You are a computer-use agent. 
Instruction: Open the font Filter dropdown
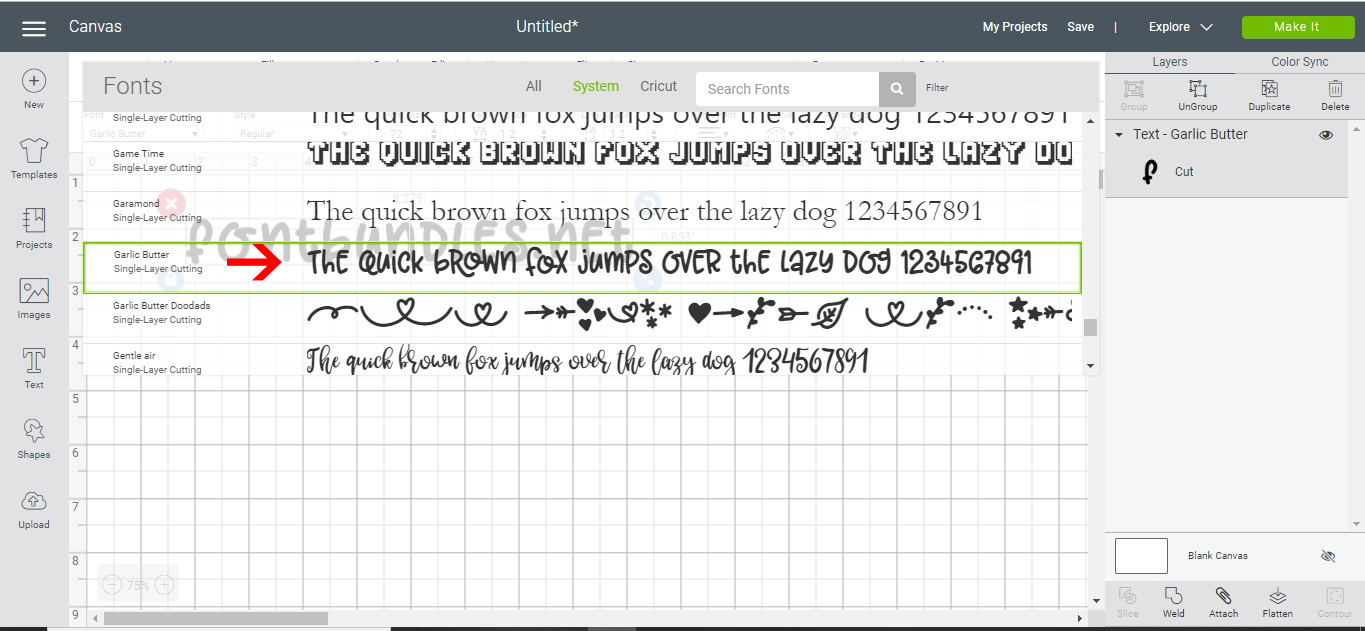937,88
